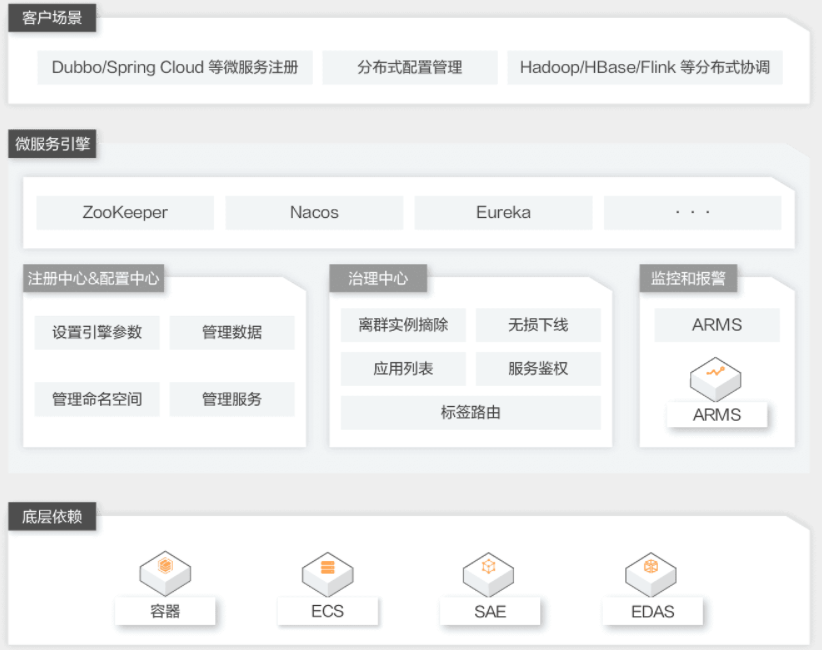Image resolution: width=822 pixels, height=650 pixels.
Task: Click the ECS server cube icon
Action: click(328, 574)
